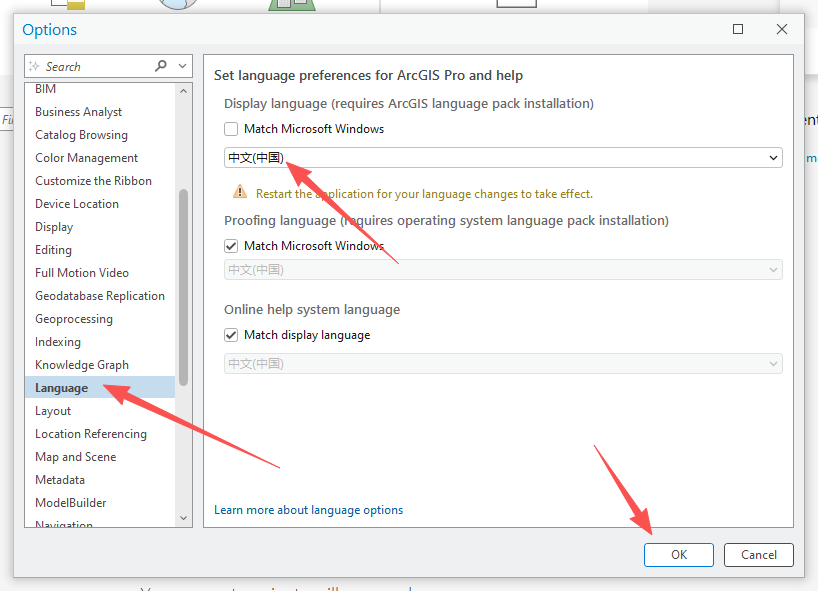Go to Color Management options
The width and height of the screenshot is (818, 591).
(86, 158)
